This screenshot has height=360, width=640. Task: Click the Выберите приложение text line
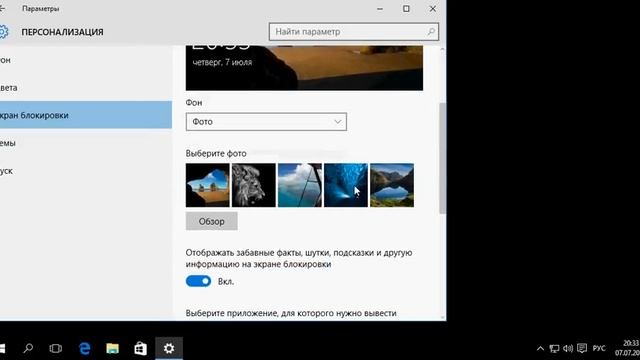(291, 313)
